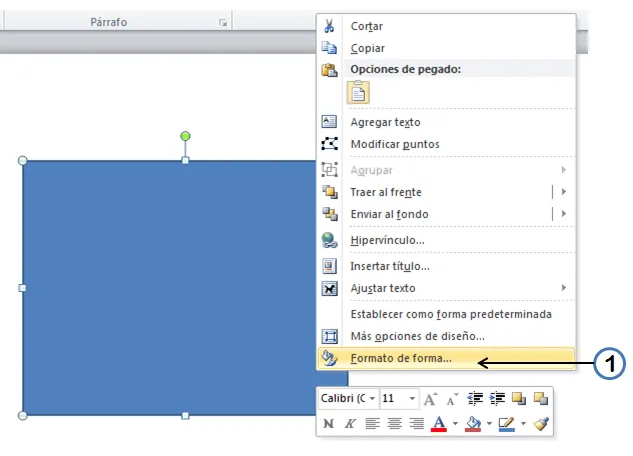Image resolution: width=633 pixels, height=456 pixels.
Task: Toggle italic (K) in mini toolbar
Action: pos(350,423)
